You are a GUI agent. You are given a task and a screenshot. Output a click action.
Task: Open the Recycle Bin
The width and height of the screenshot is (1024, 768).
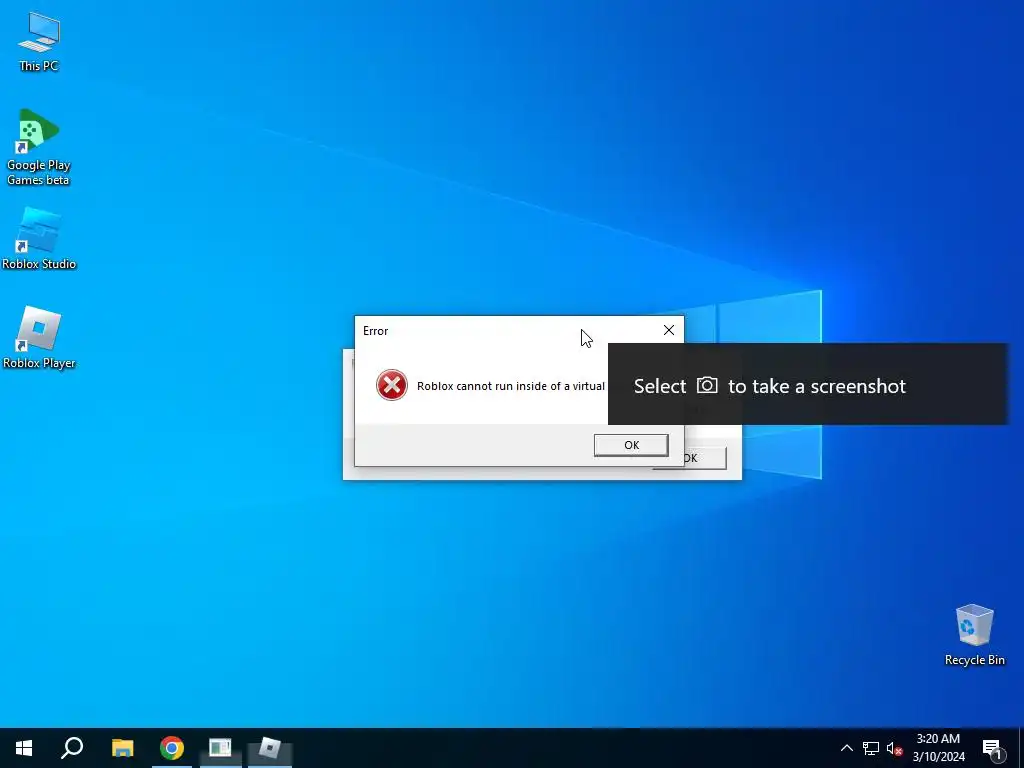tap(974, 635)
